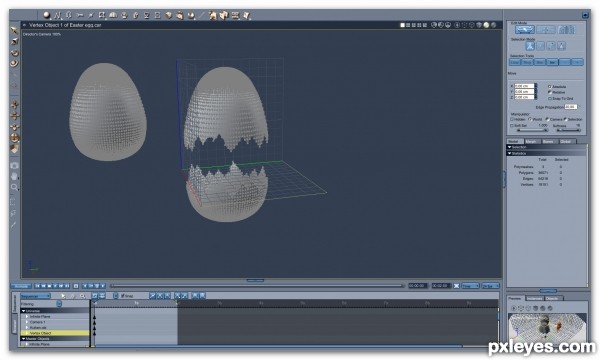This screenshot has width=600, height=360.
Task: Choose the magnifier zoom tool
Action: coord(14,187)
